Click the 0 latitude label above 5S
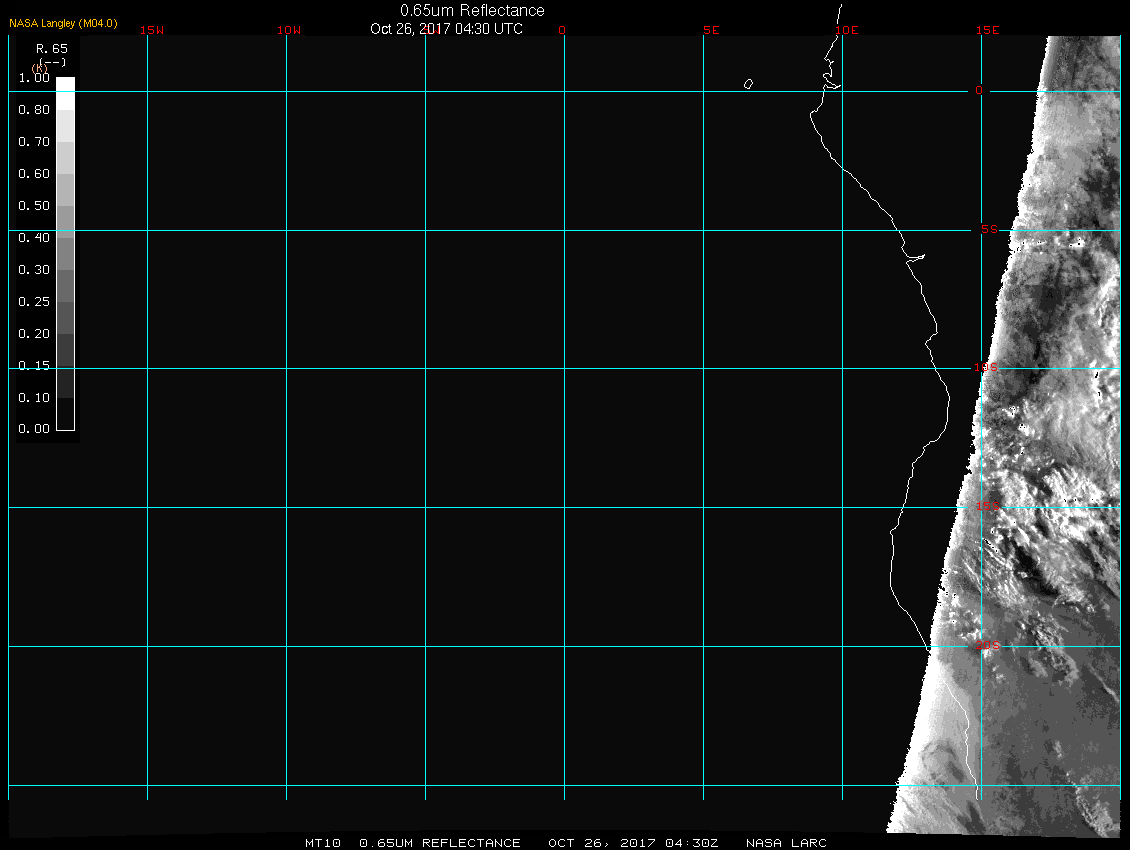 tap(979, 90)
